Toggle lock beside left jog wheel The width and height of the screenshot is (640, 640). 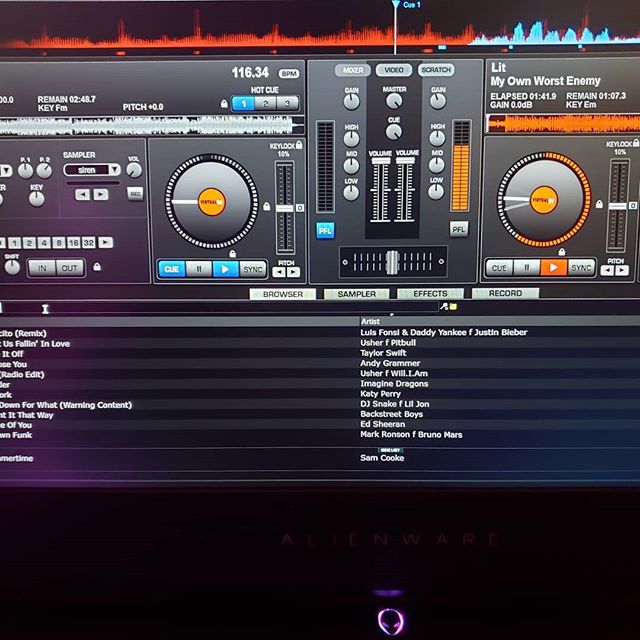(x=267, y=206)
